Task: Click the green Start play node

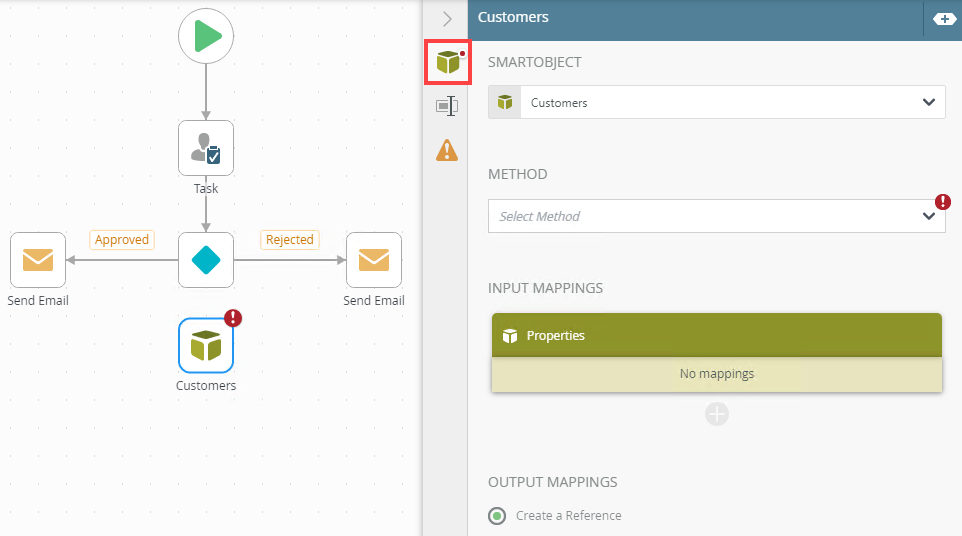Action: tap(206, 37)
